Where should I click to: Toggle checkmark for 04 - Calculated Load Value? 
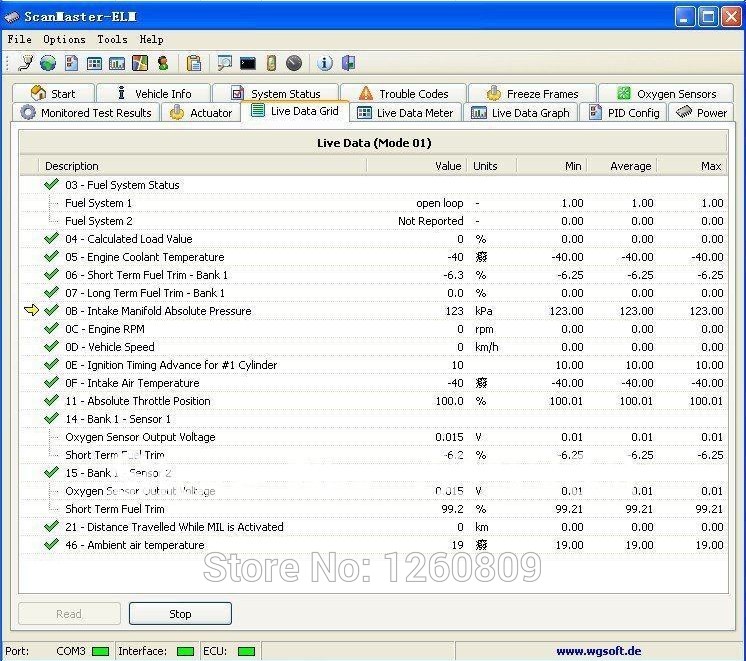coord(51,239)
